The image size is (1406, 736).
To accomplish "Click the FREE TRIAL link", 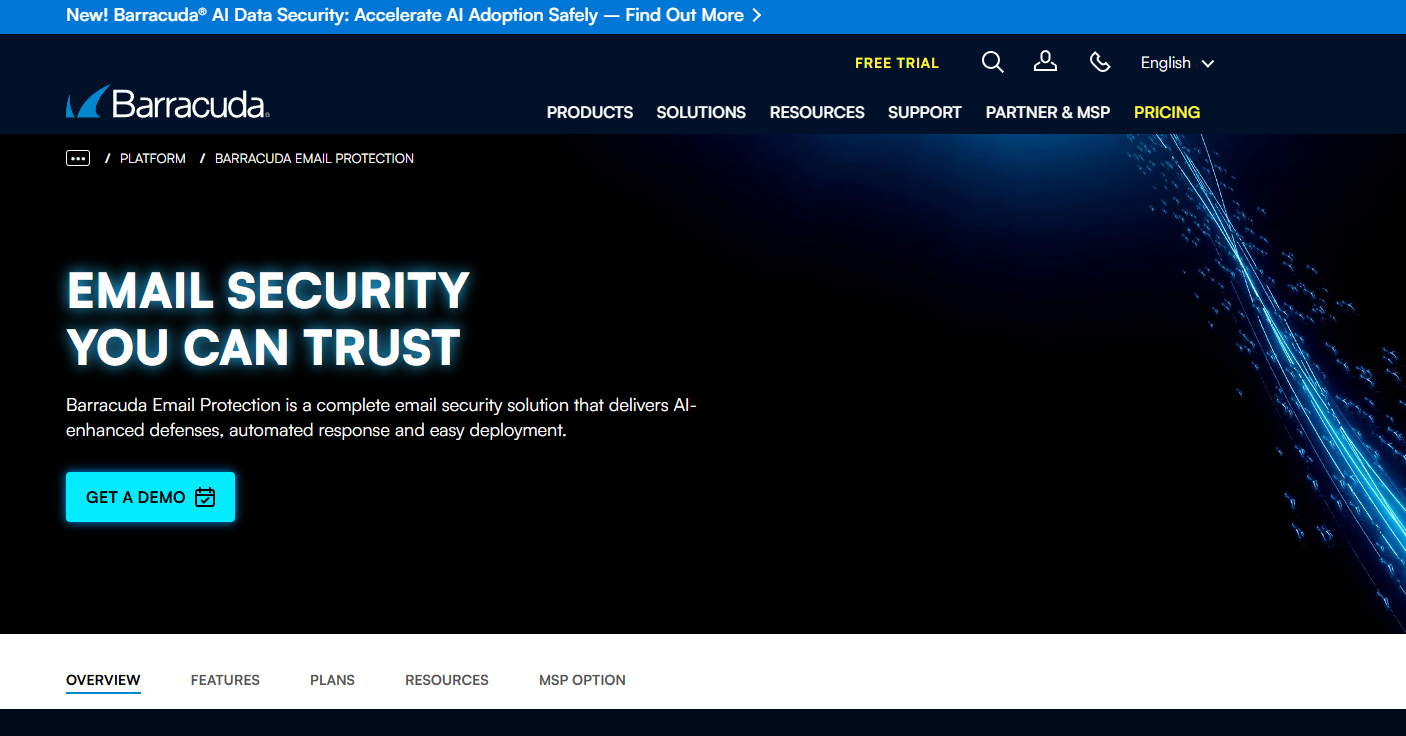I will (x=897, y=63).
